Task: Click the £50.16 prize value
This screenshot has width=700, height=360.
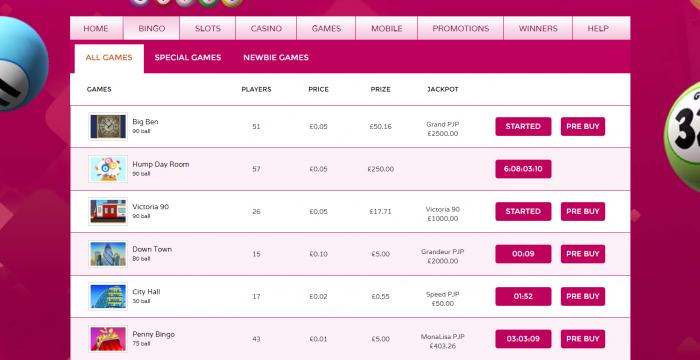Action: (x=380, y=126)
